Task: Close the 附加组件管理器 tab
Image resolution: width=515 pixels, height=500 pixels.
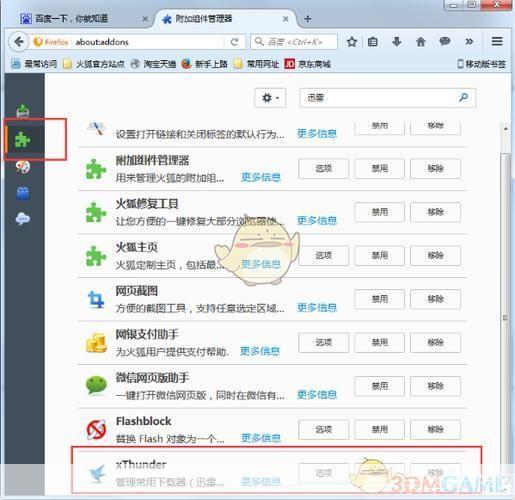Action: [285, 19]
